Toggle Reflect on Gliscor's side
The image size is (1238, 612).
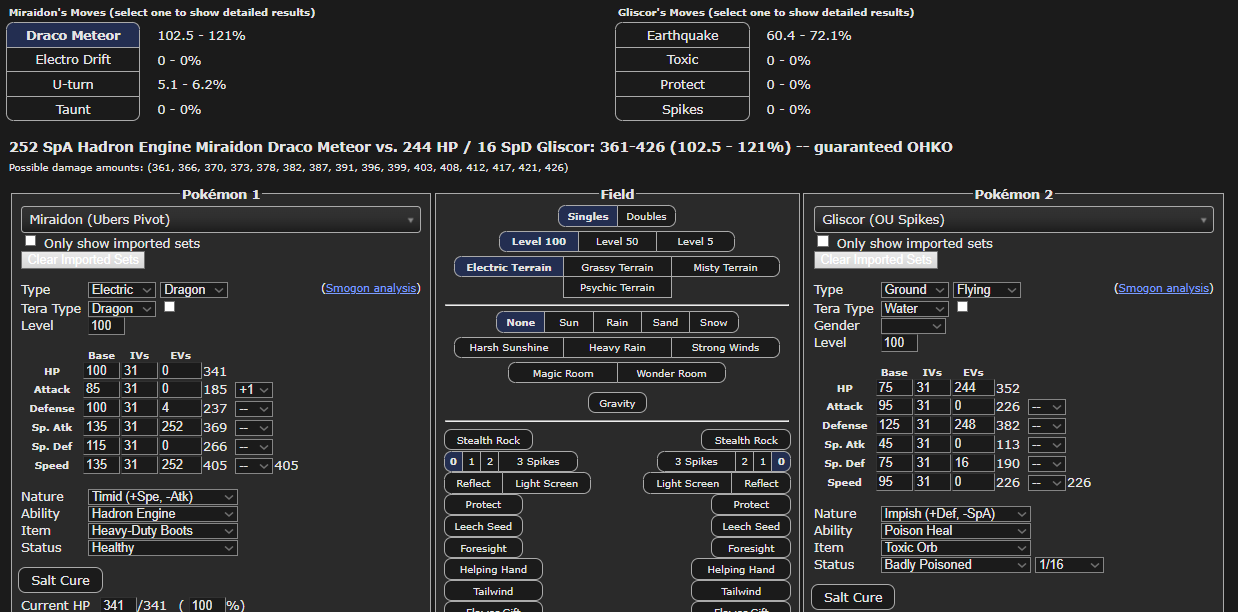[761, 484]
